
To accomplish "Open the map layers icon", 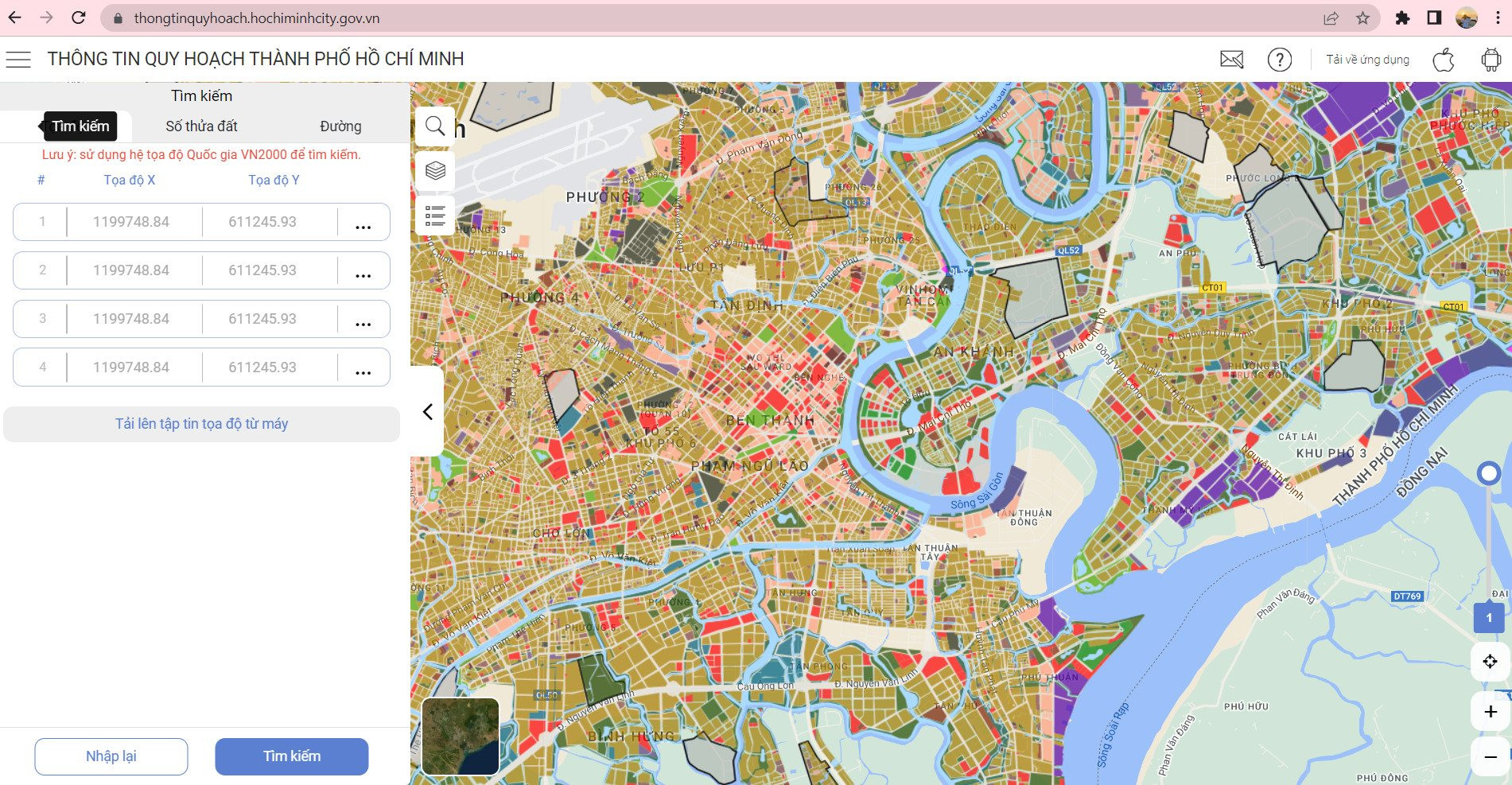I will click(435, 170).
